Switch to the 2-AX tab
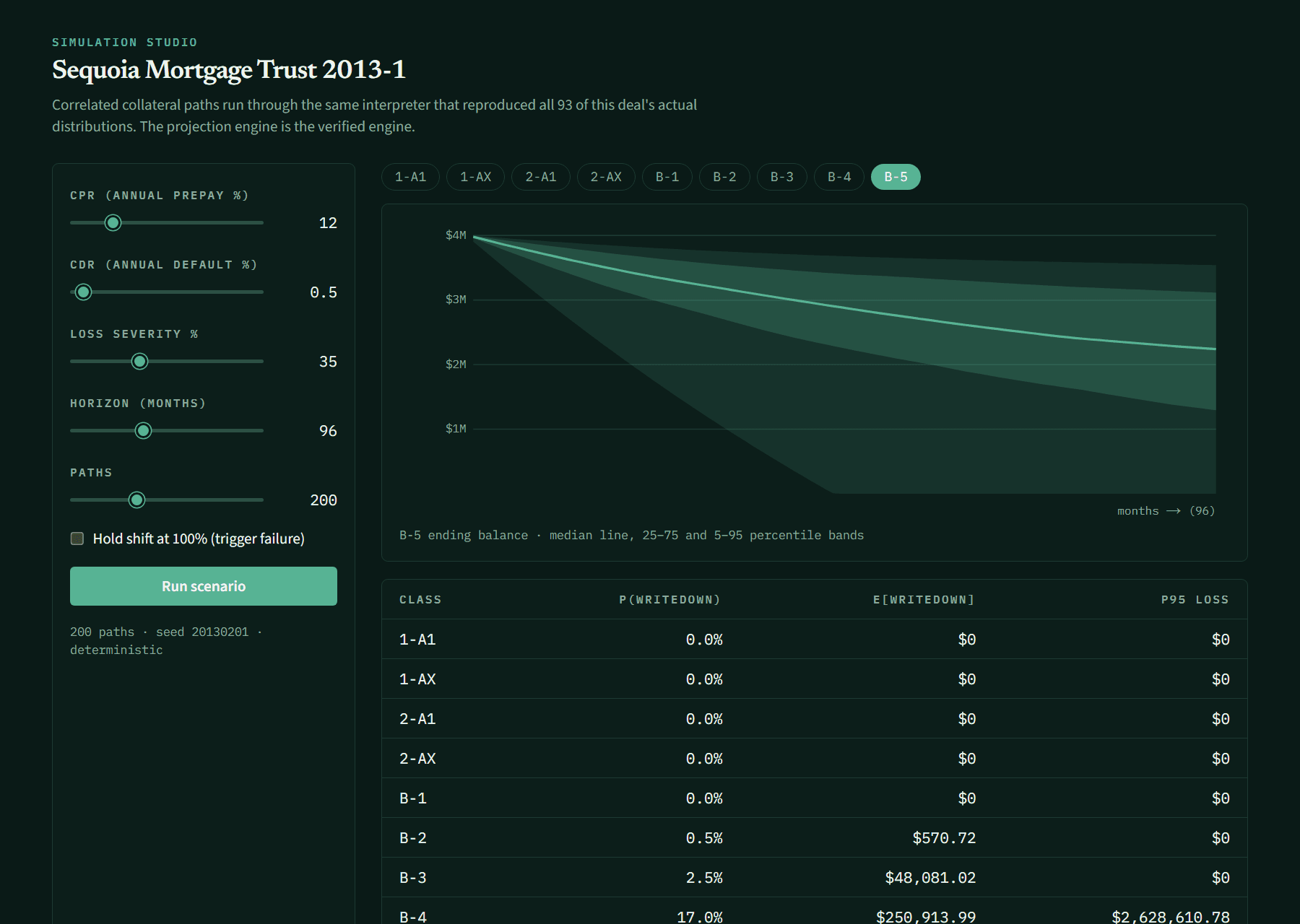 pos(605,177)
